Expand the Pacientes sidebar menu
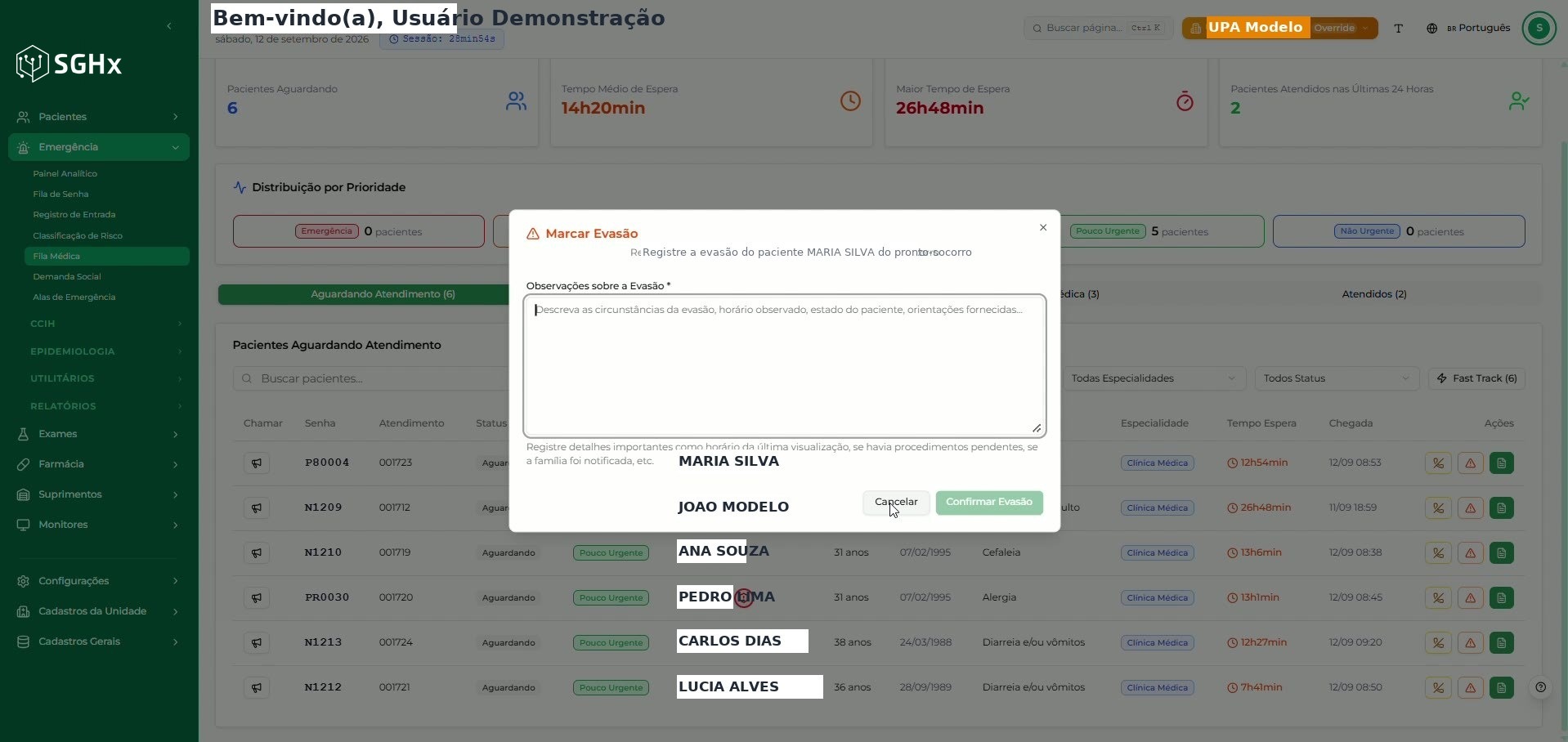The height and width of the screenshot is (742, 1568). tap(99, 117)
